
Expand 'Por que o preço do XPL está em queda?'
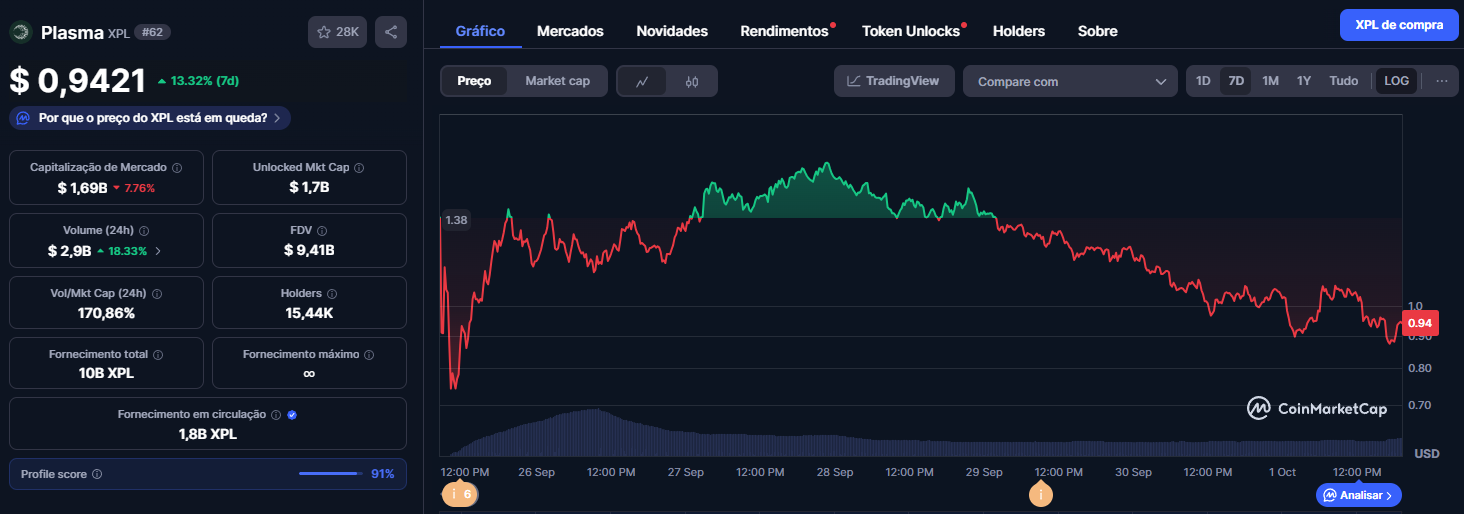[150, 118]
